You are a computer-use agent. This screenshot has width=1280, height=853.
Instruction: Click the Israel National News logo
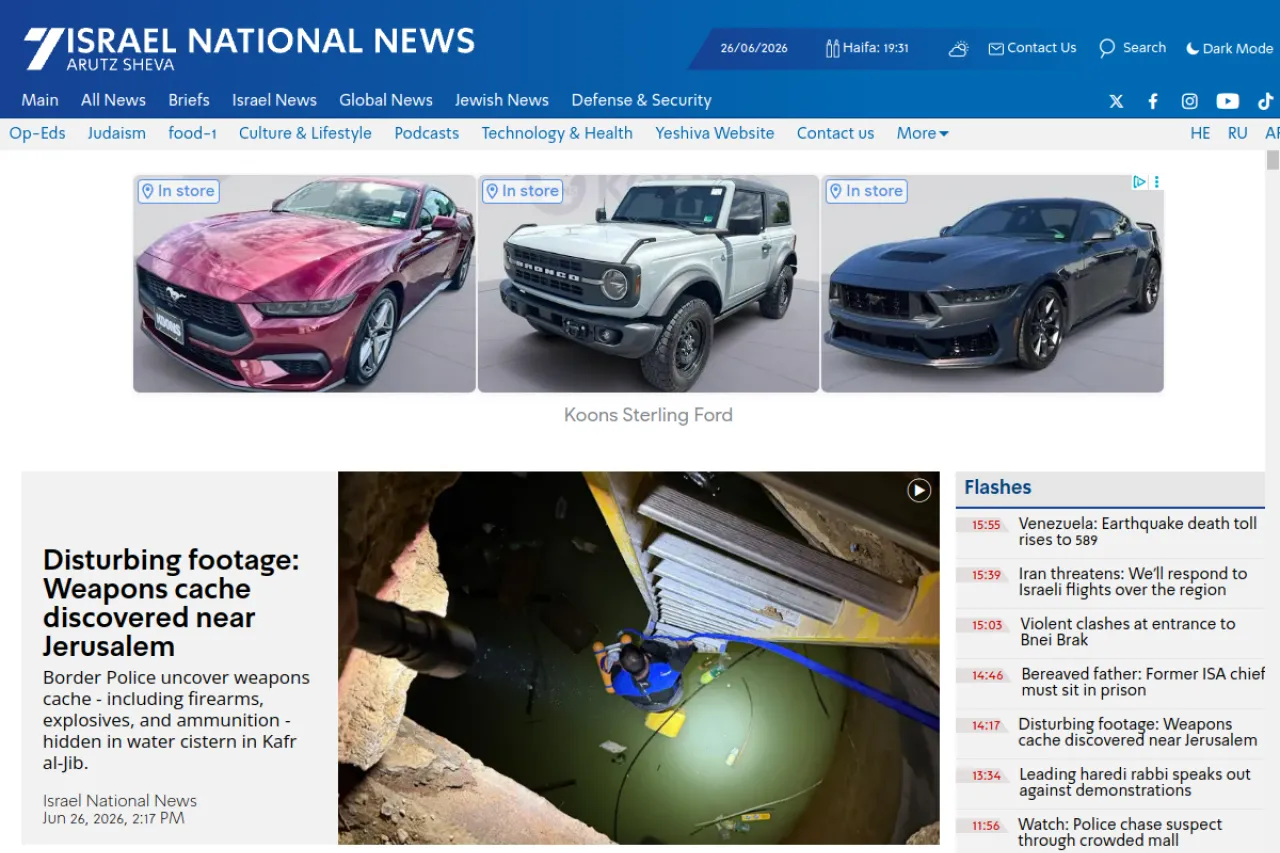[x=250, y=48]
